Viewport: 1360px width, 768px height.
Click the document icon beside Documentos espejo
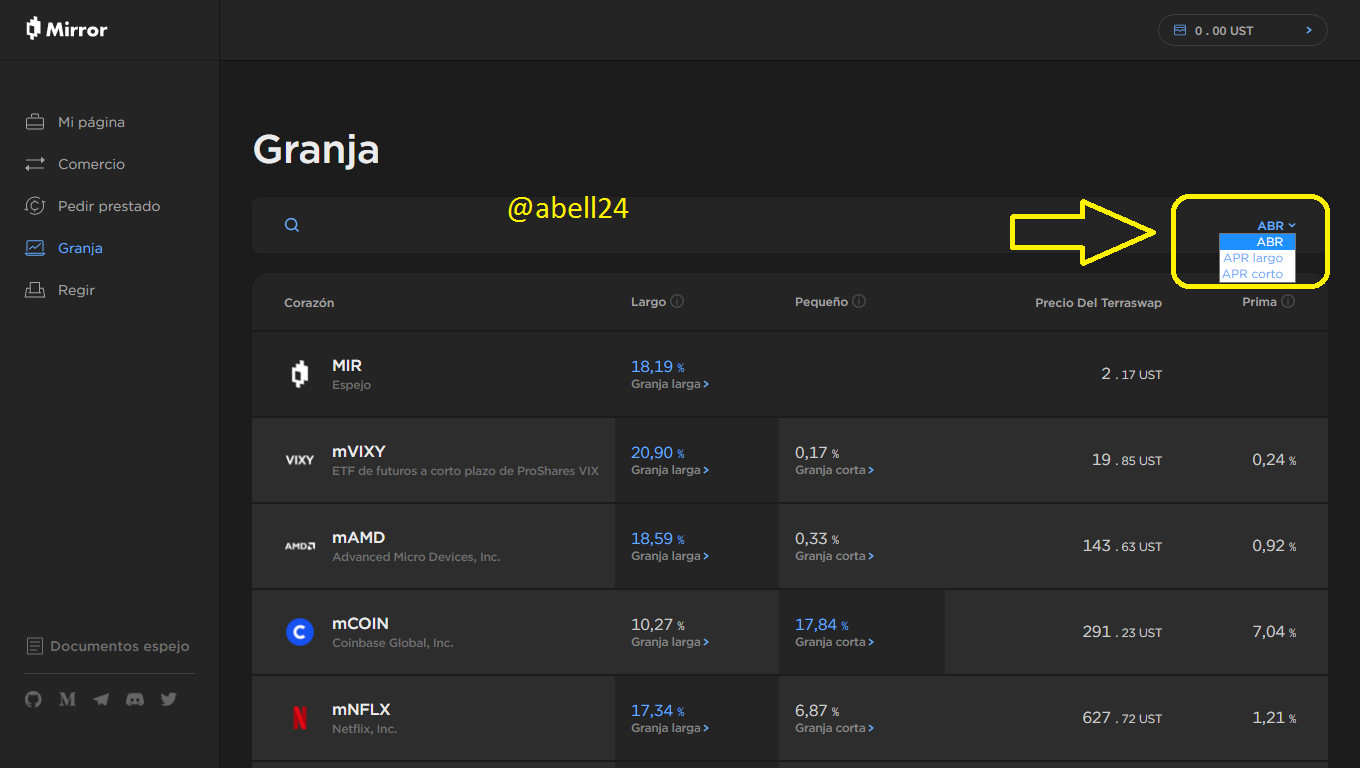coord(35,646)
